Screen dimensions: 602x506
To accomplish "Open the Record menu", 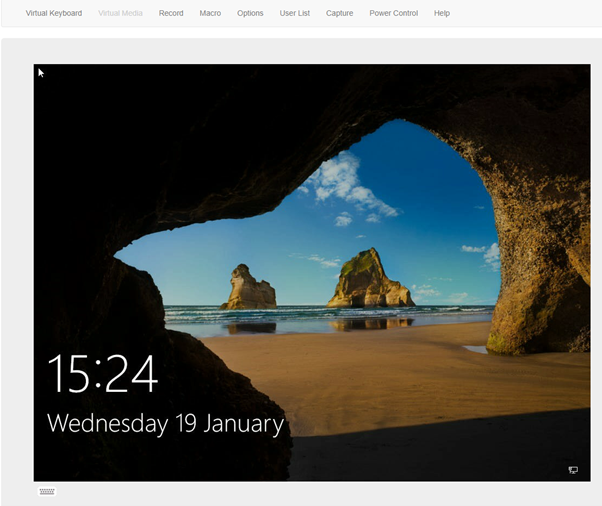I will (171, 13).
